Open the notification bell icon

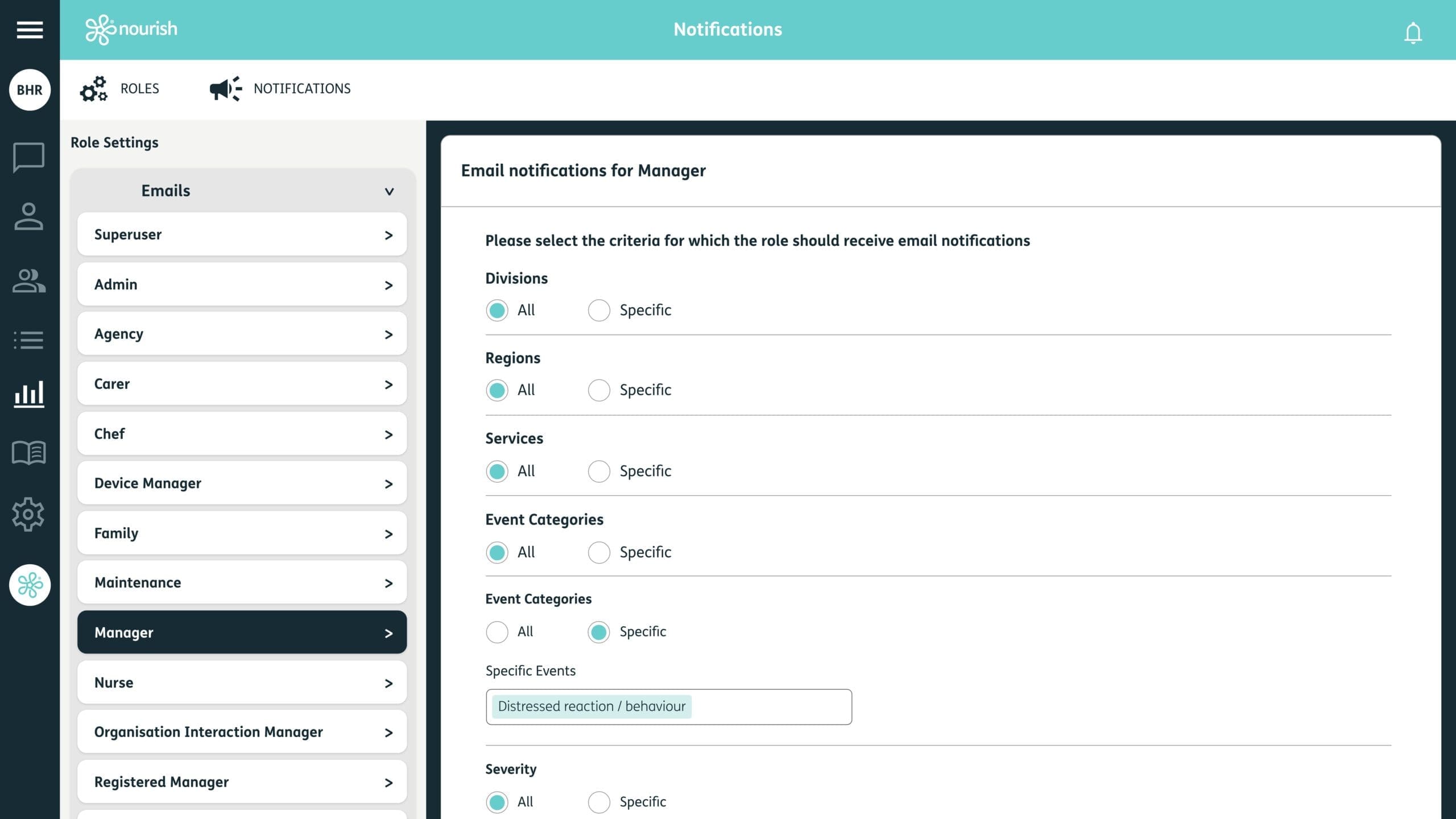(x=1413, y=32)
